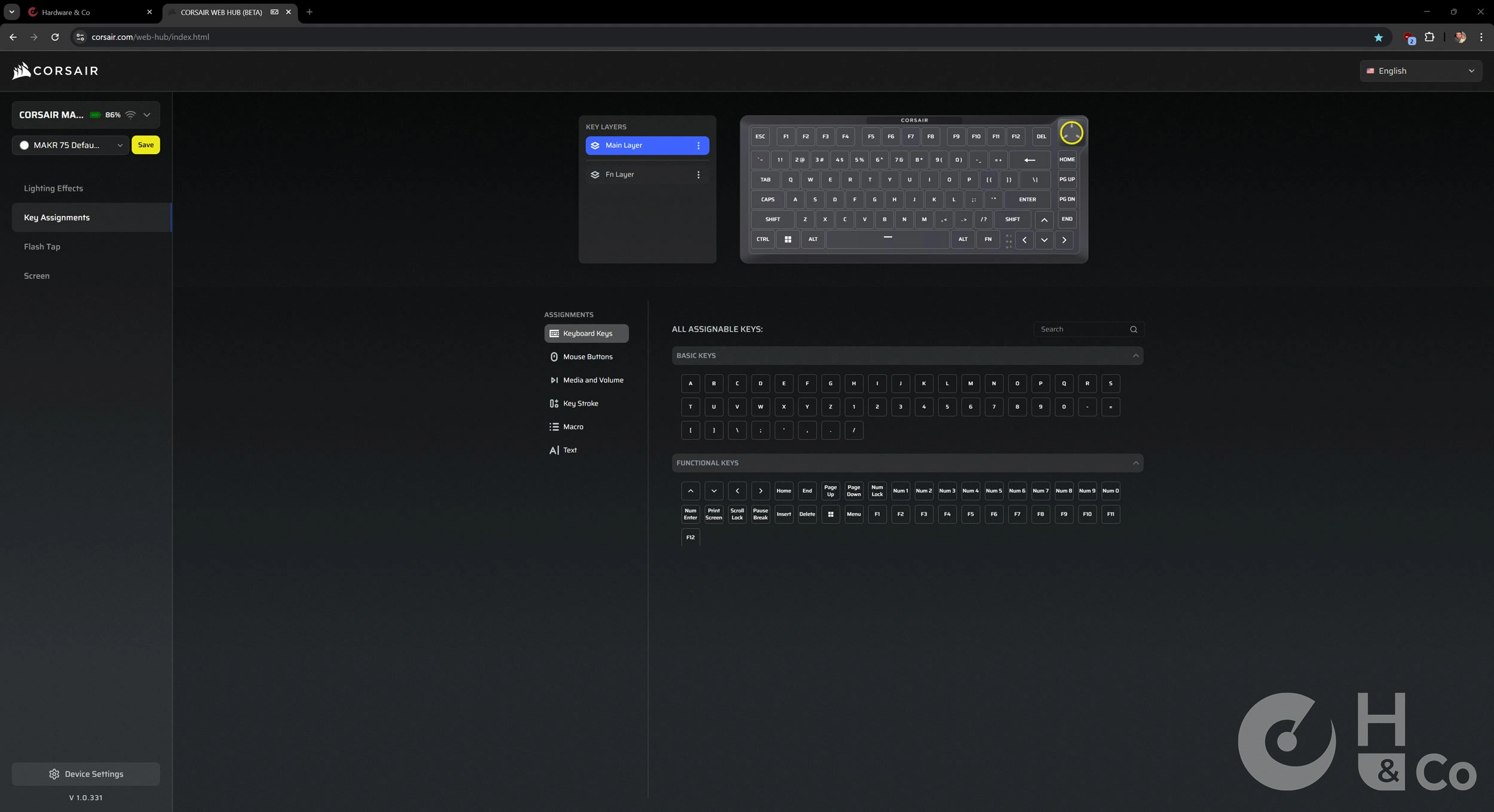1494x812 pixels.
Task: Click the yellow Save button
Action: click(146, 145)
